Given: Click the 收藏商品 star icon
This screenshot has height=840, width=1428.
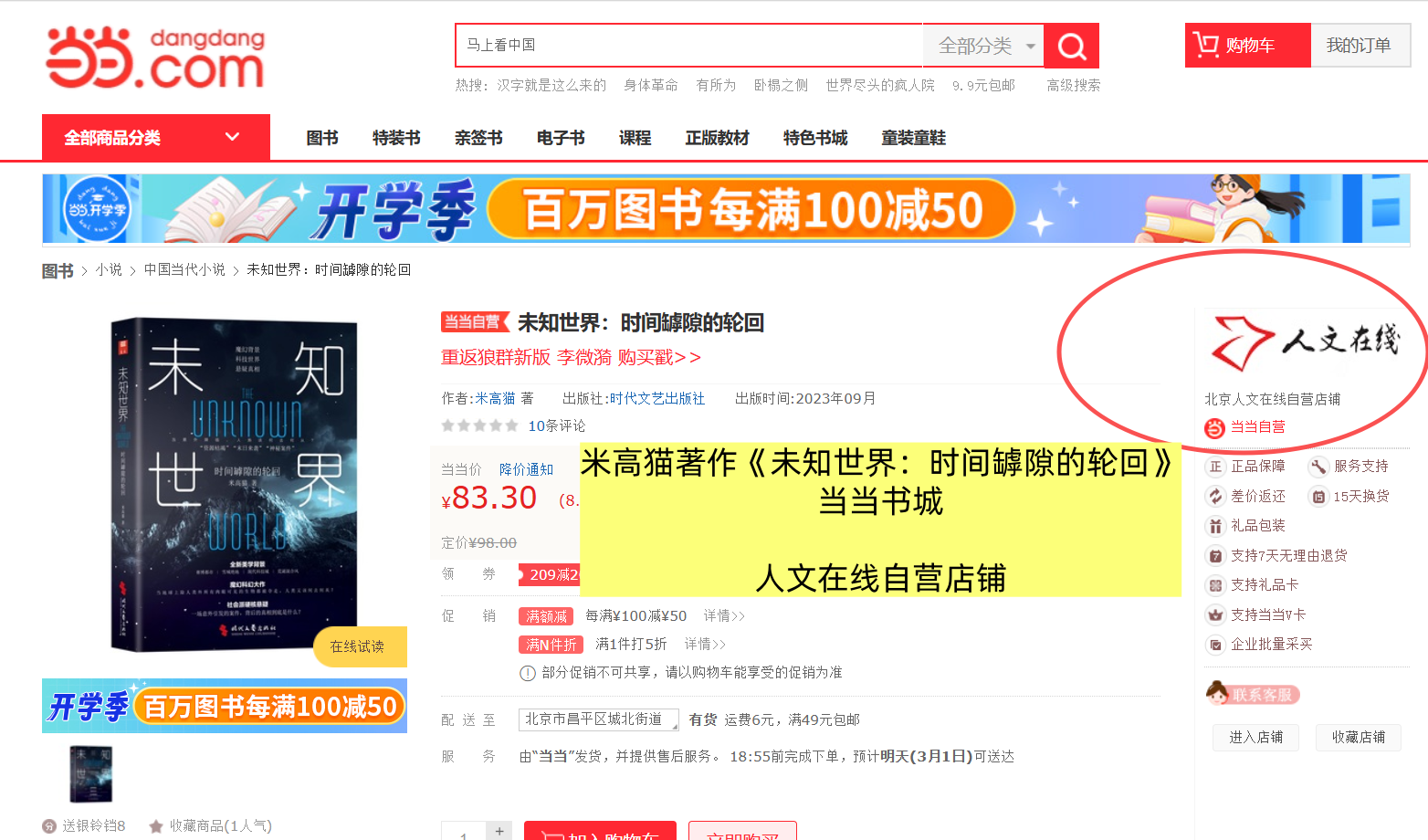Looking at the screenshot, I should (x=156, y=826).
